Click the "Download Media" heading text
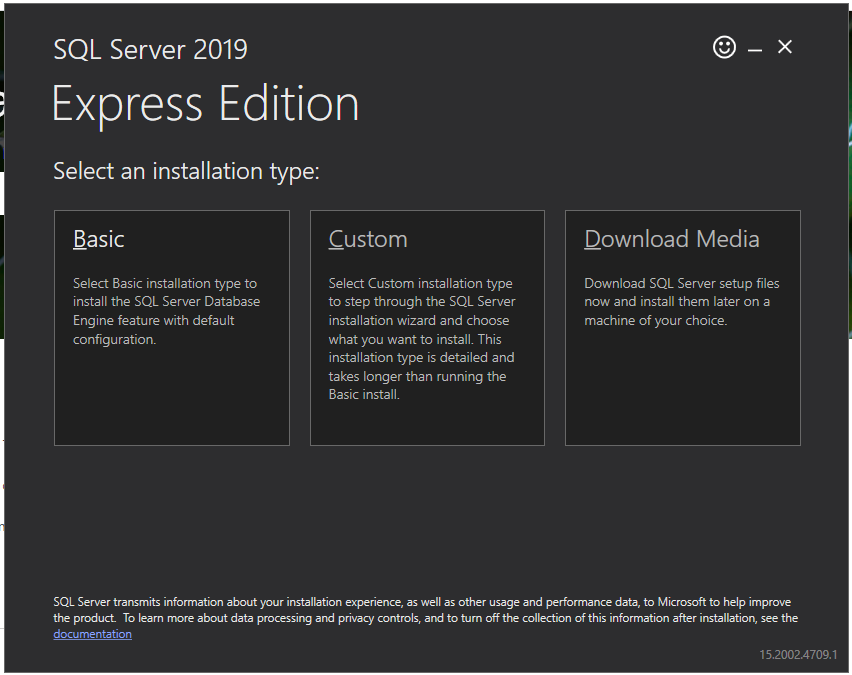Viewport: 852px width, 675px height. [x=671, y=240]
